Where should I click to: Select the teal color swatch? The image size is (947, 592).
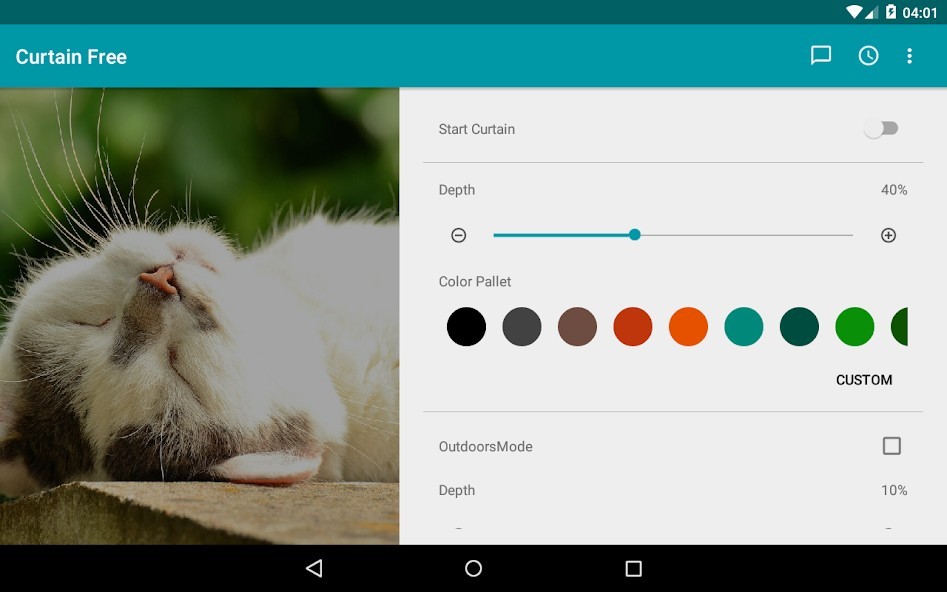coord(743,326)
